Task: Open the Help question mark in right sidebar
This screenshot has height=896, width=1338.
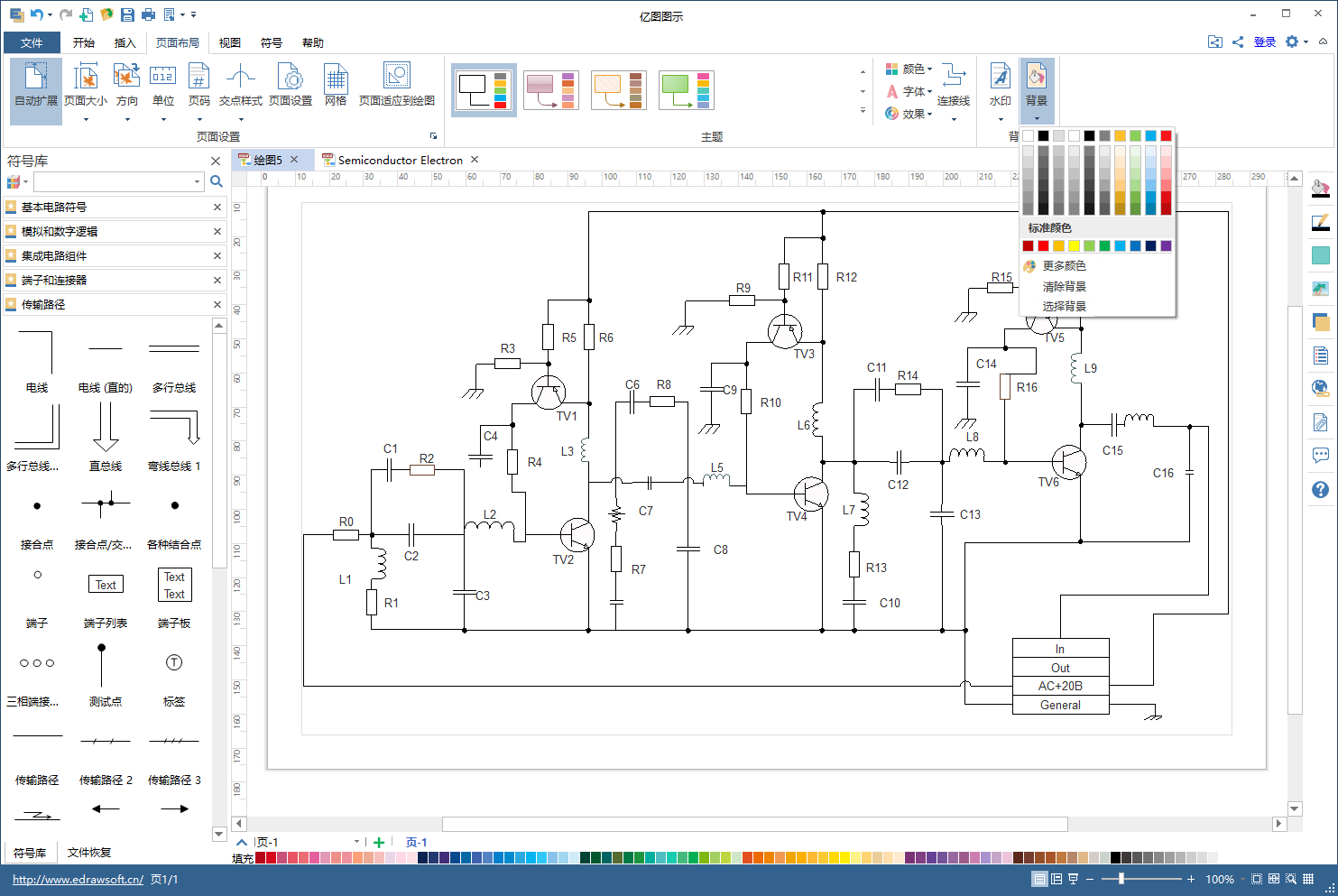Action: 1320,489
